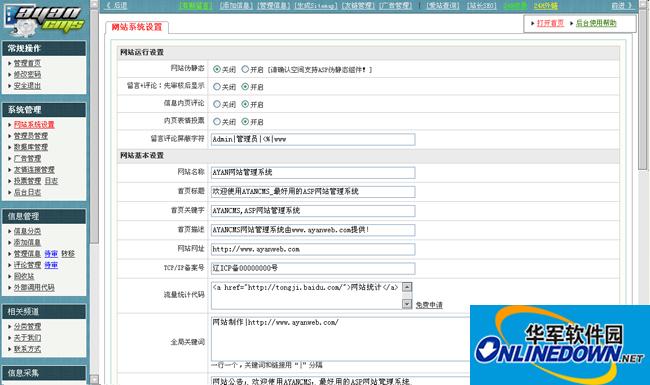The height and width of the screenshot is (385, 650).
Task: Open 联系方式 in sidebar
Action: [27, 349]
